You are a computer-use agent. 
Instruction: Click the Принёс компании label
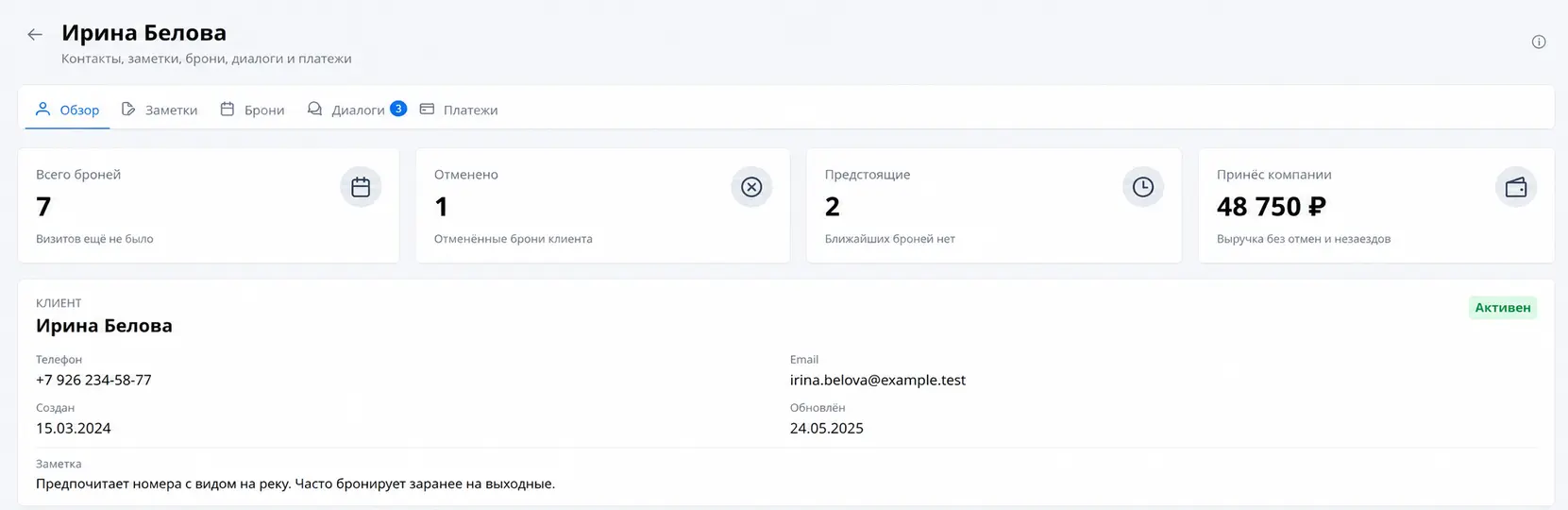(x=1274, y=175)
